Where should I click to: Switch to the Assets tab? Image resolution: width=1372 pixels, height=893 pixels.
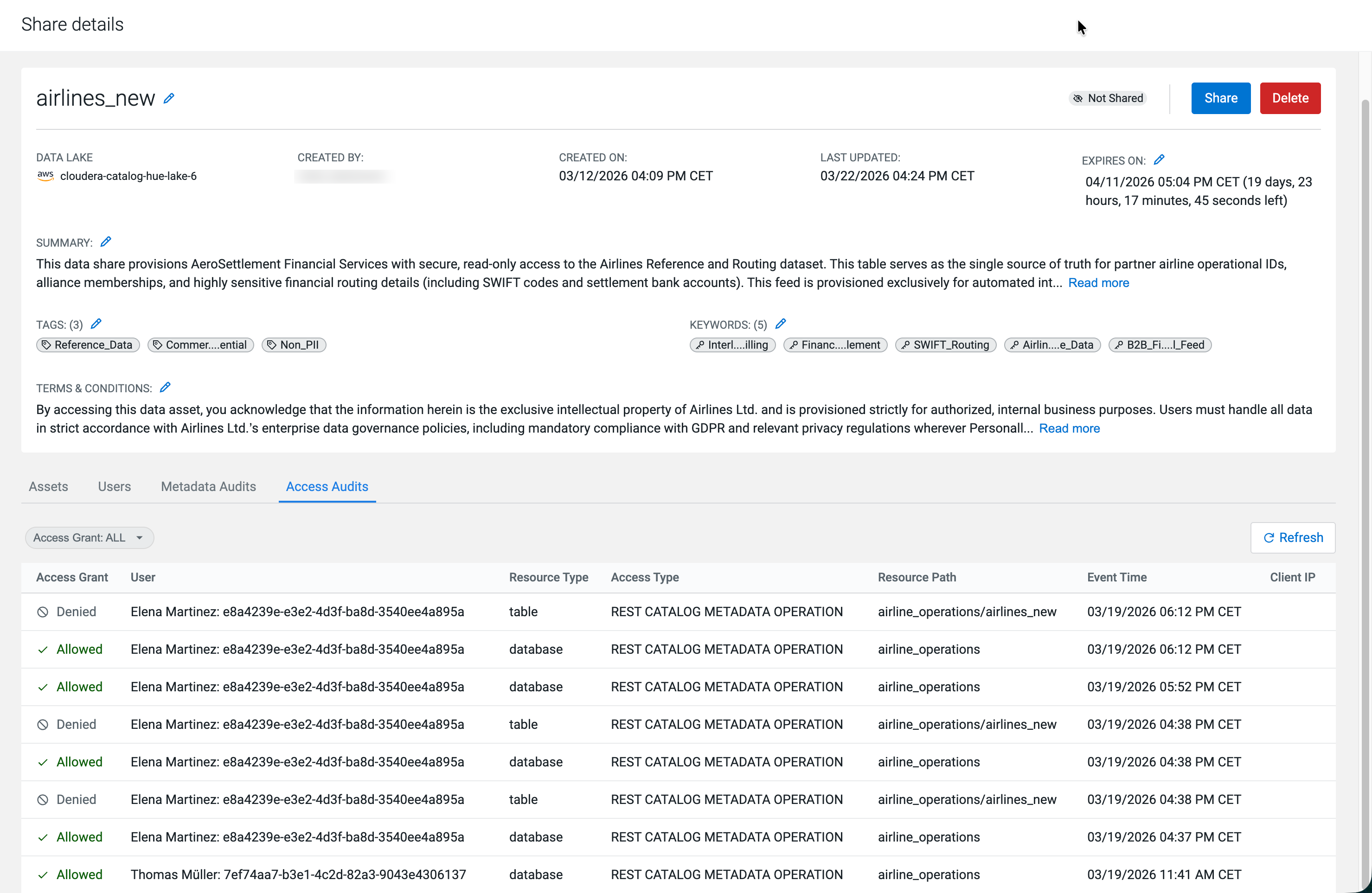click(48, 486)
